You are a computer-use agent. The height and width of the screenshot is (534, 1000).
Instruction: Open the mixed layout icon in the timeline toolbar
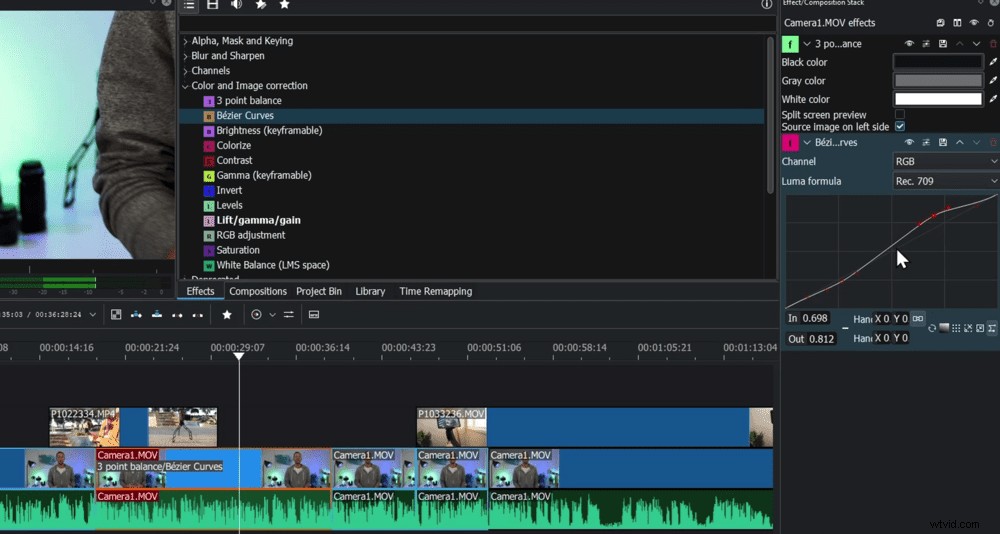(x=115, y=315)
